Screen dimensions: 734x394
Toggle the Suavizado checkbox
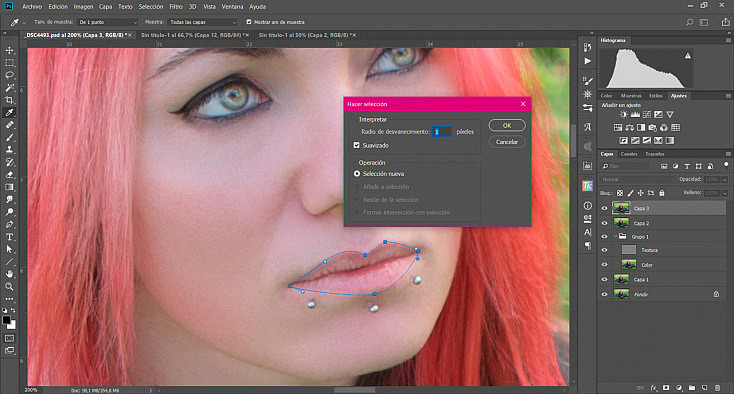coord(357,145)
